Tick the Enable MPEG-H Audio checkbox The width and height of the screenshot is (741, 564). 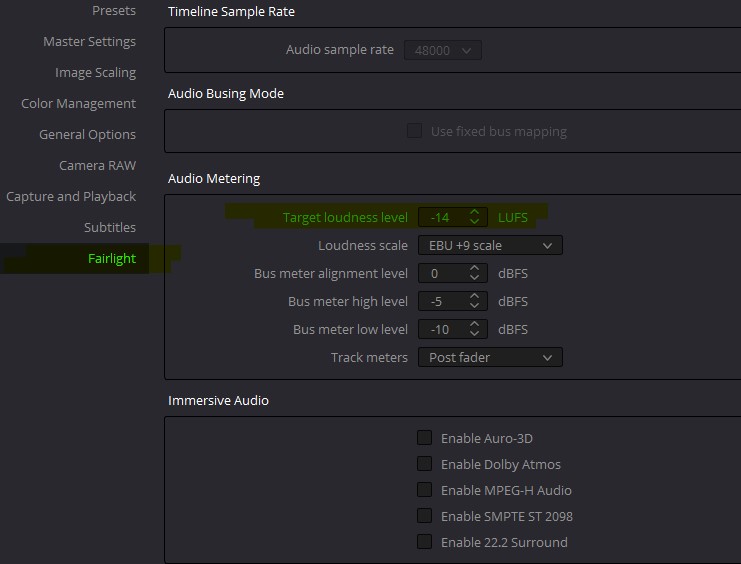425,490
